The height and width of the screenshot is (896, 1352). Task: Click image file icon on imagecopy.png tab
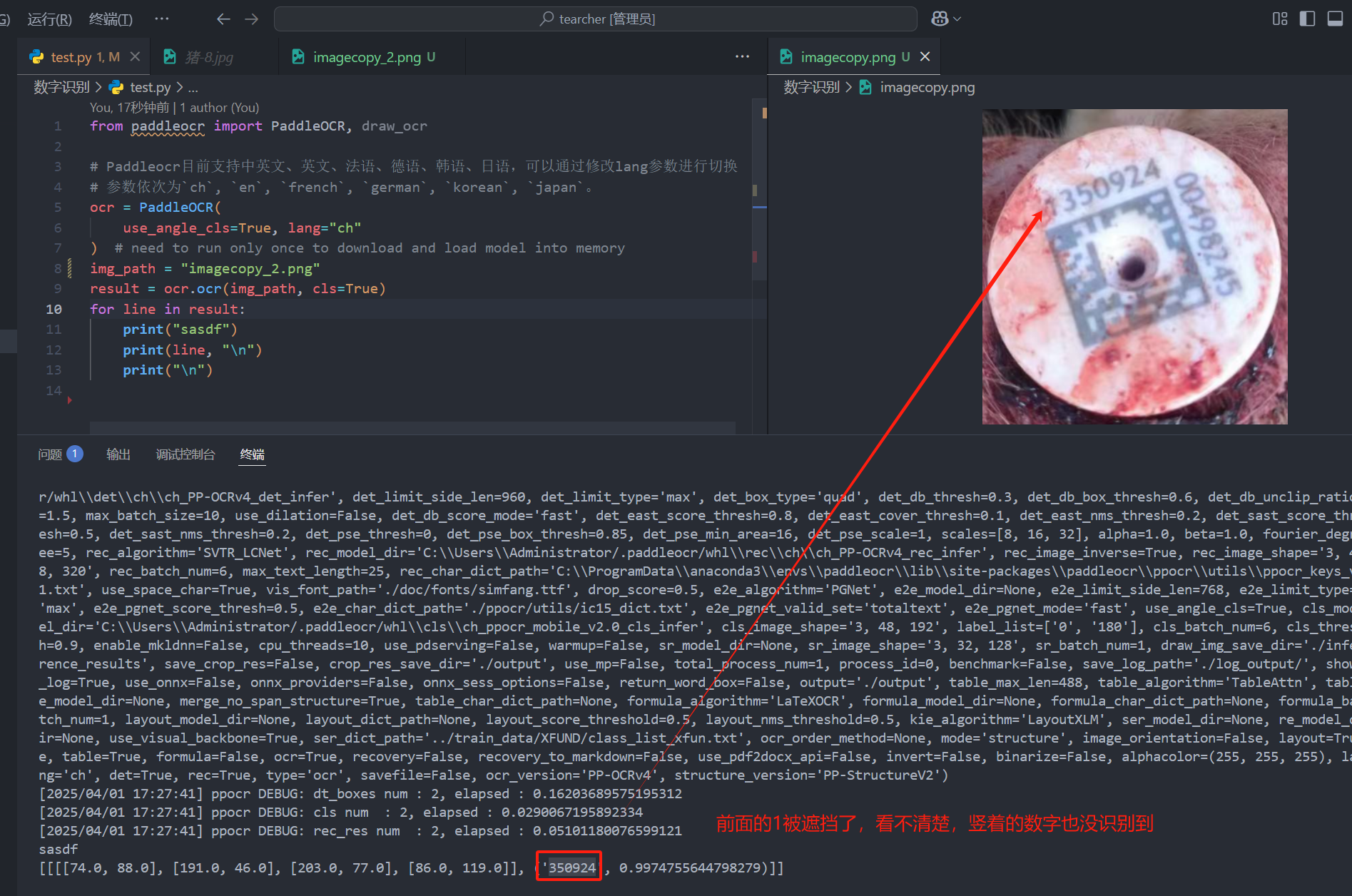pyautogui.click(x=786, y=57)
